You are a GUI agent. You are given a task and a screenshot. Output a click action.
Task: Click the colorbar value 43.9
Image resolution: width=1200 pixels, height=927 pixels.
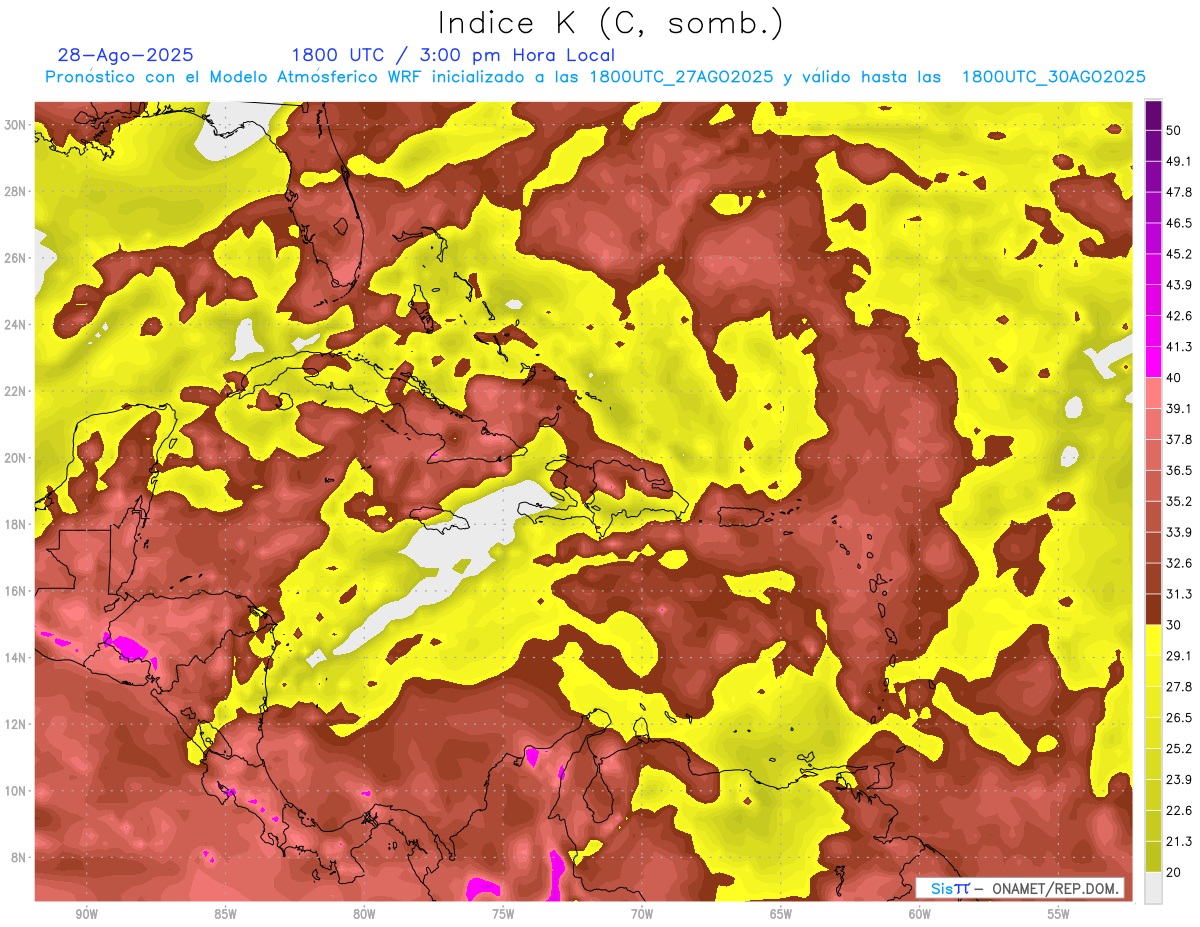(1179, 284)
